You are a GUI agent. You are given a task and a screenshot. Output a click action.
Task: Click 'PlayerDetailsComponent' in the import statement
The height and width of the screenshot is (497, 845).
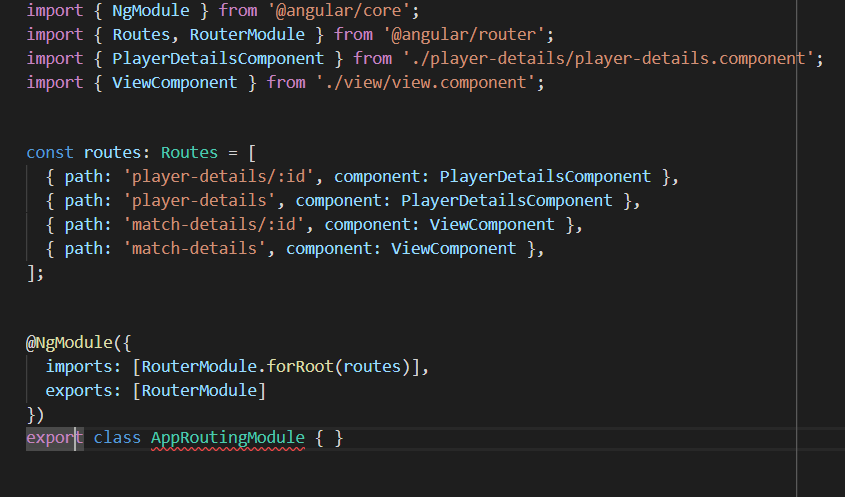click(x=218, y=58)
